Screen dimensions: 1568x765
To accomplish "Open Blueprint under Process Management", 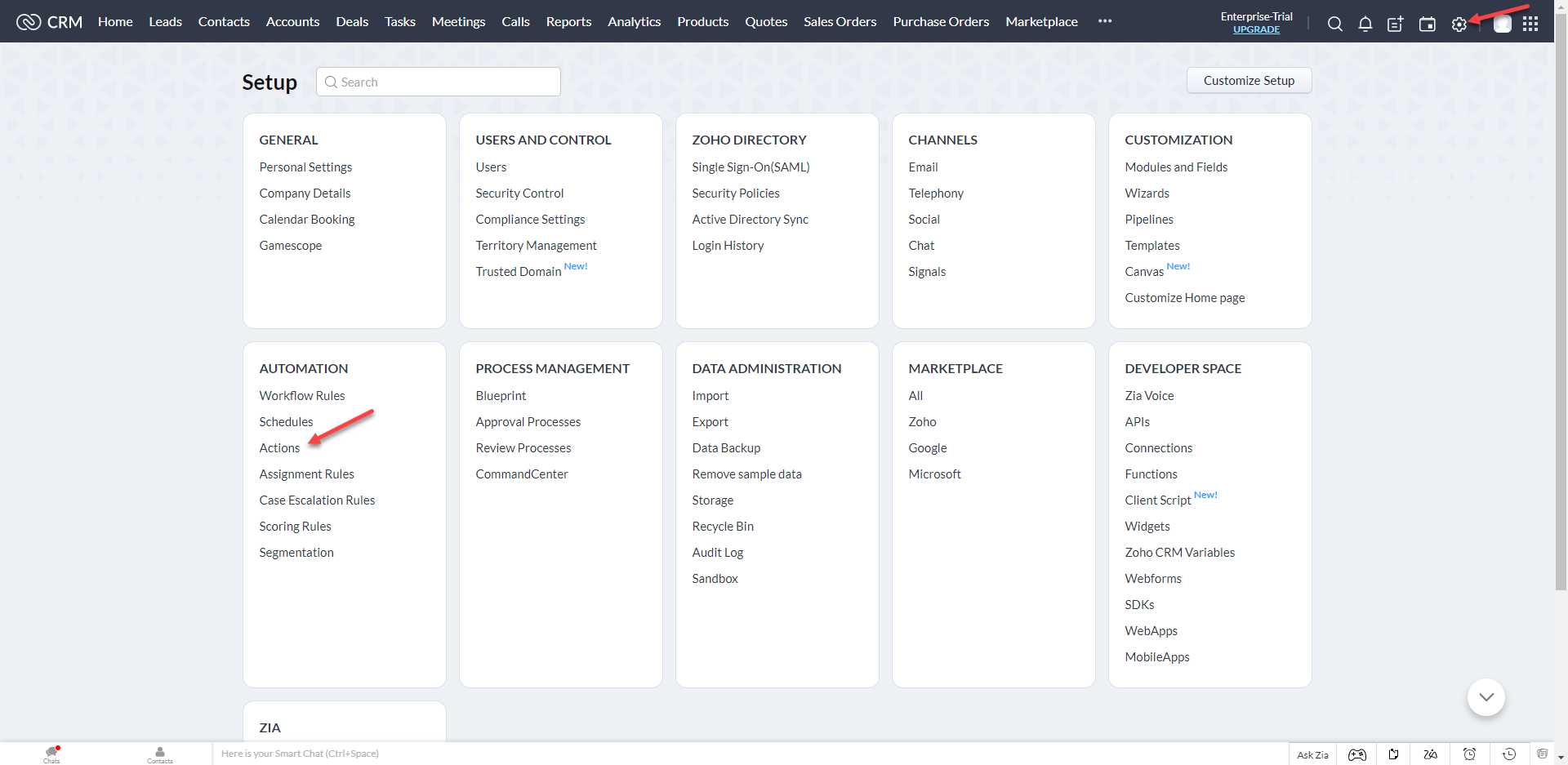I will [501, 395].
